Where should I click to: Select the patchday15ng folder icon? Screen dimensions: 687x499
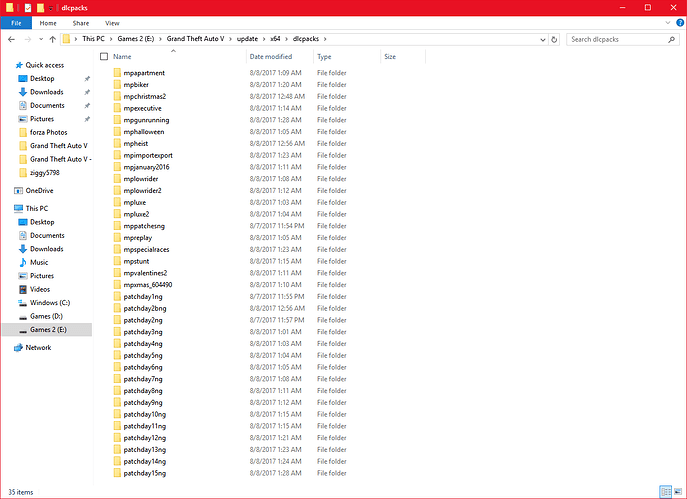[x=117, y=473]
